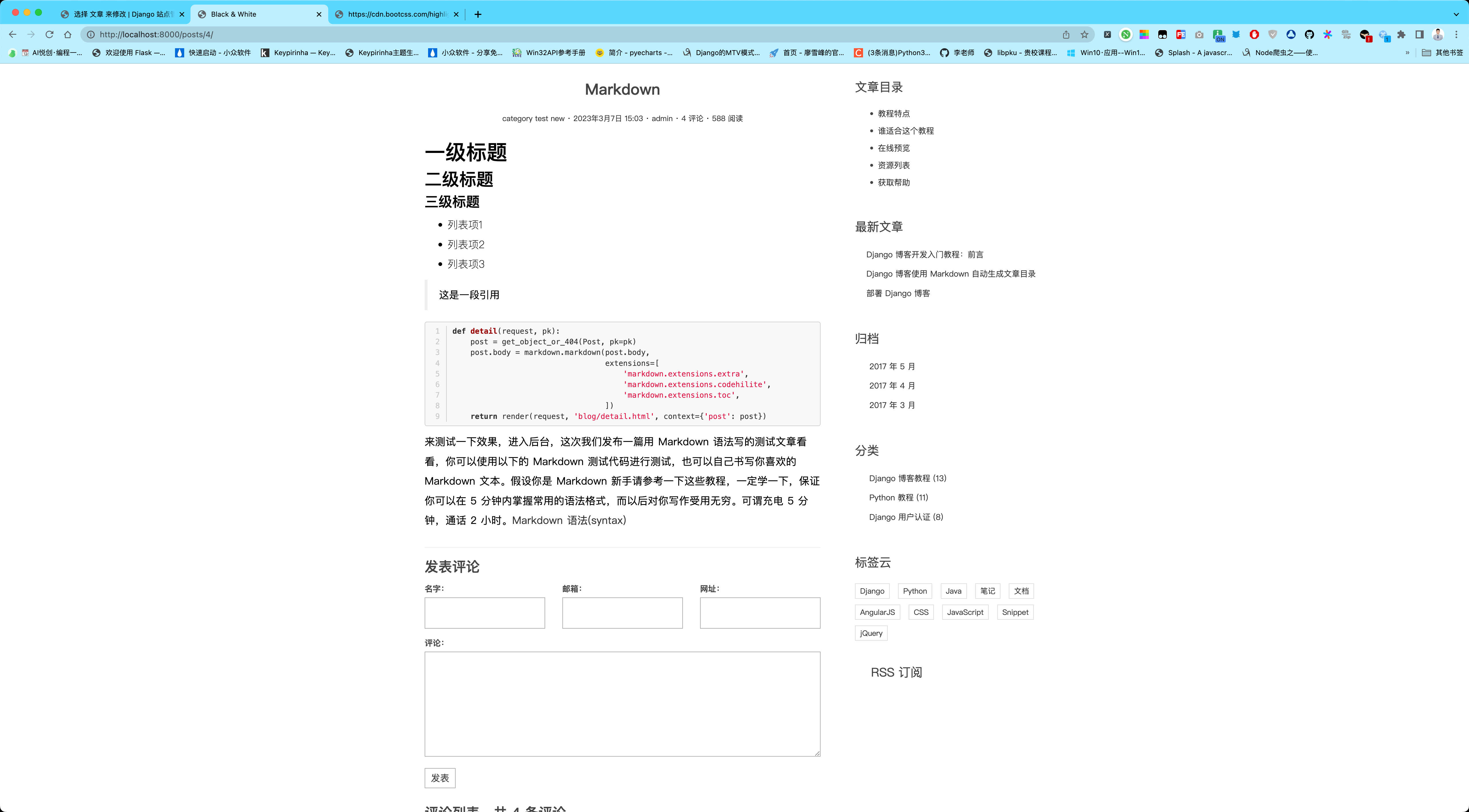Screen dimensions: 1469x812
Task: Close the Black & White tab
Action: [x=319, y=14]
